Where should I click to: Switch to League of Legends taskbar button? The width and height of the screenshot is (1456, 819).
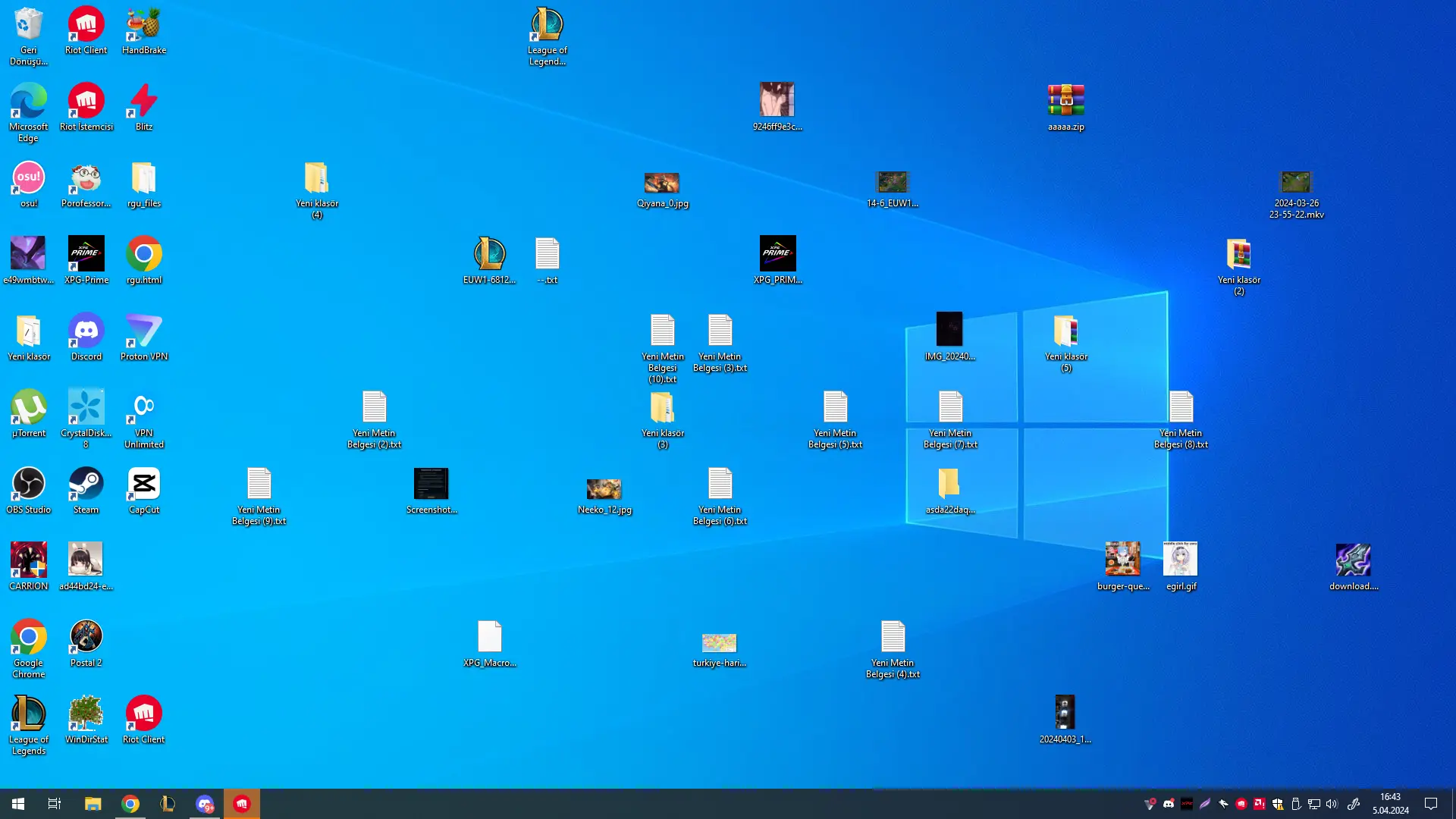pos(168,804)
